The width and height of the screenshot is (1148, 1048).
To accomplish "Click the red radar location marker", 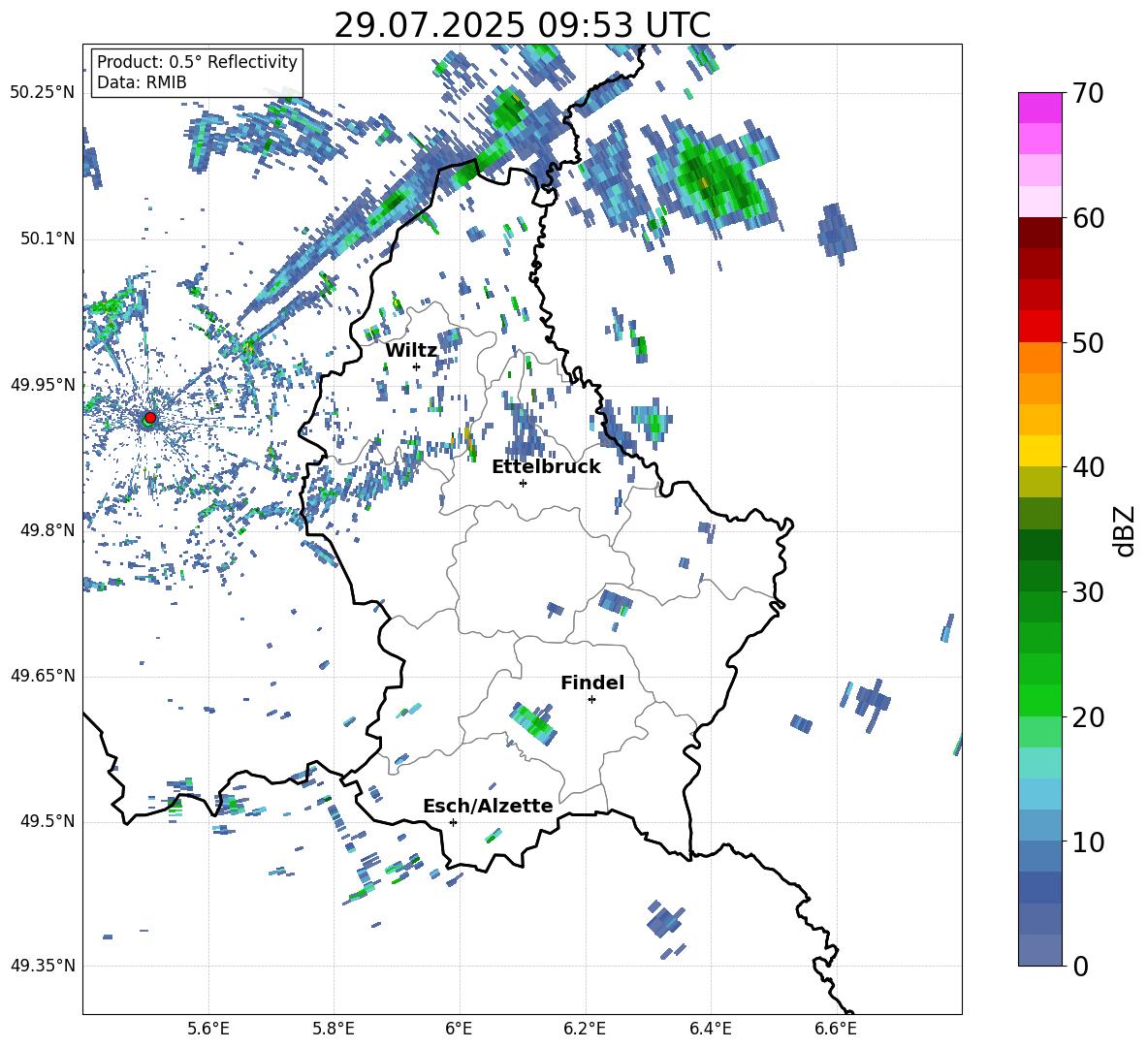I will click(x=150, y=418).
